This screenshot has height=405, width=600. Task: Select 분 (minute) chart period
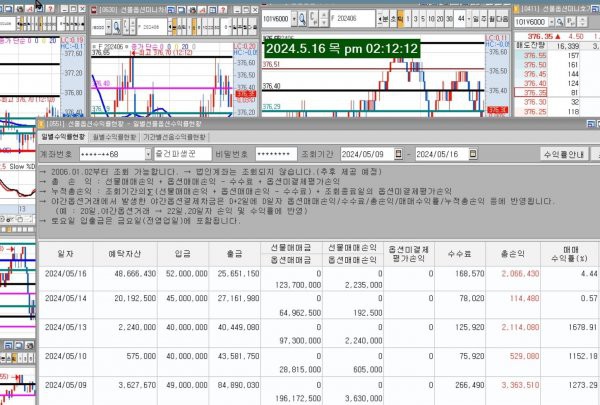tap(386, 19)
